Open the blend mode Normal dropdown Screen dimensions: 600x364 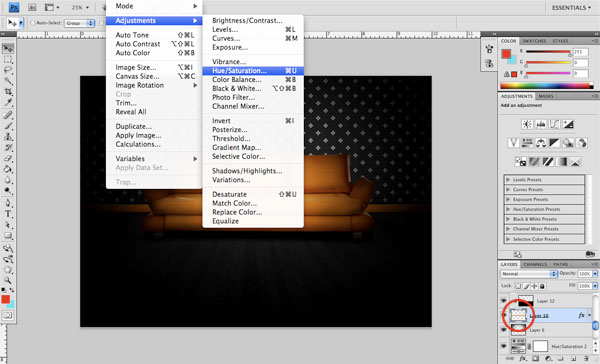[x=529, y=274]
